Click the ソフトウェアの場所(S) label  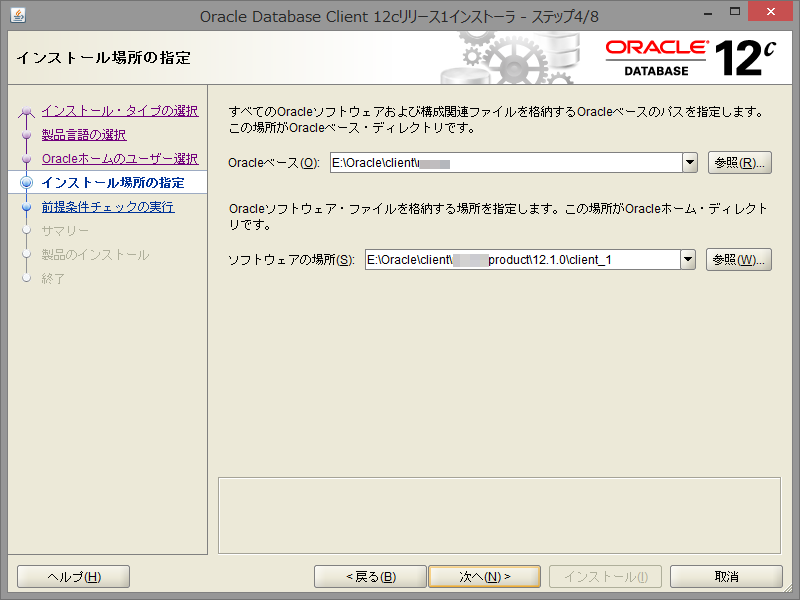pyautogui.click(x=291, y=260)
